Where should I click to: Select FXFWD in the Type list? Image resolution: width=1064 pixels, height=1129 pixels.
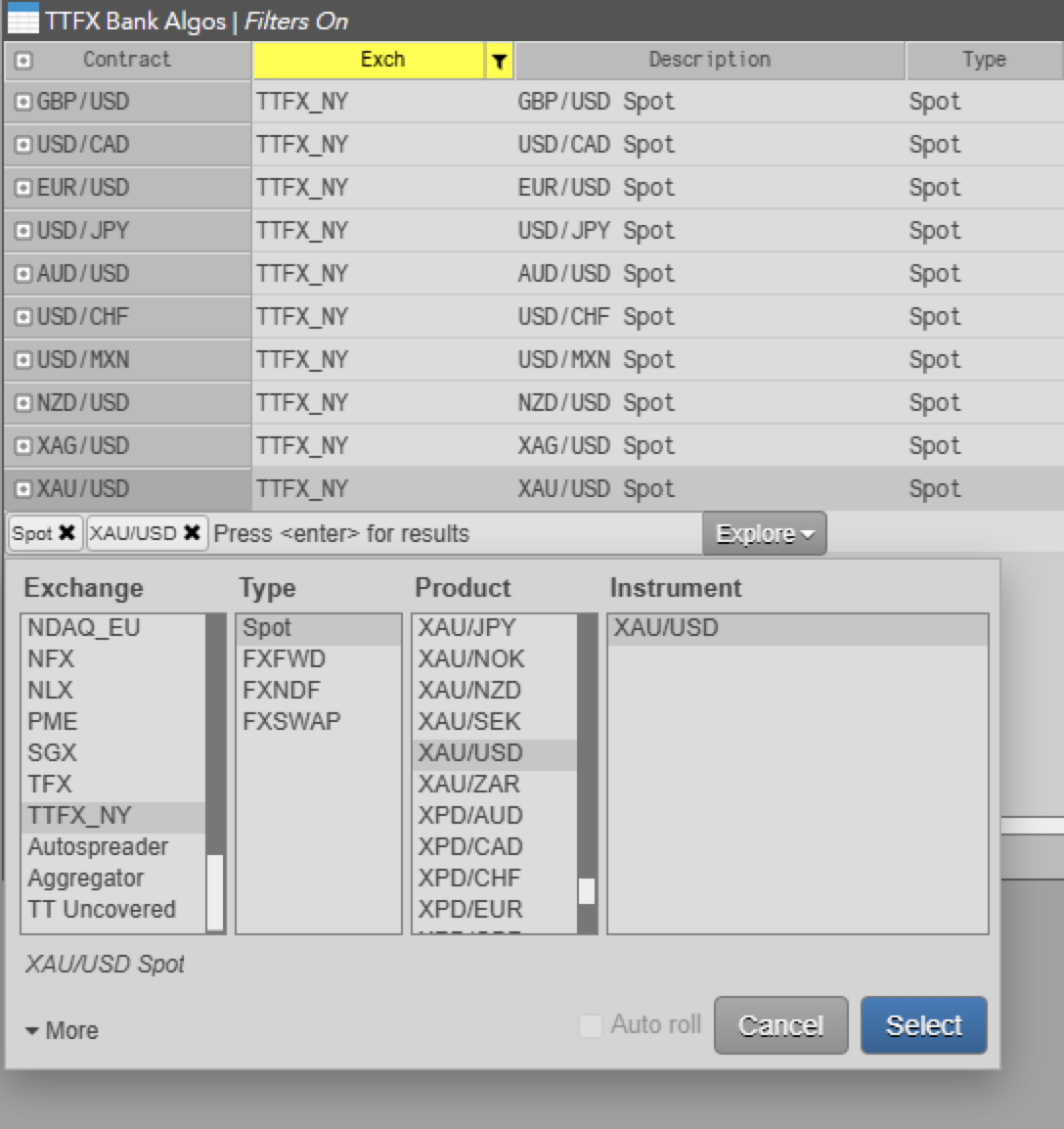tap(285, 659)
